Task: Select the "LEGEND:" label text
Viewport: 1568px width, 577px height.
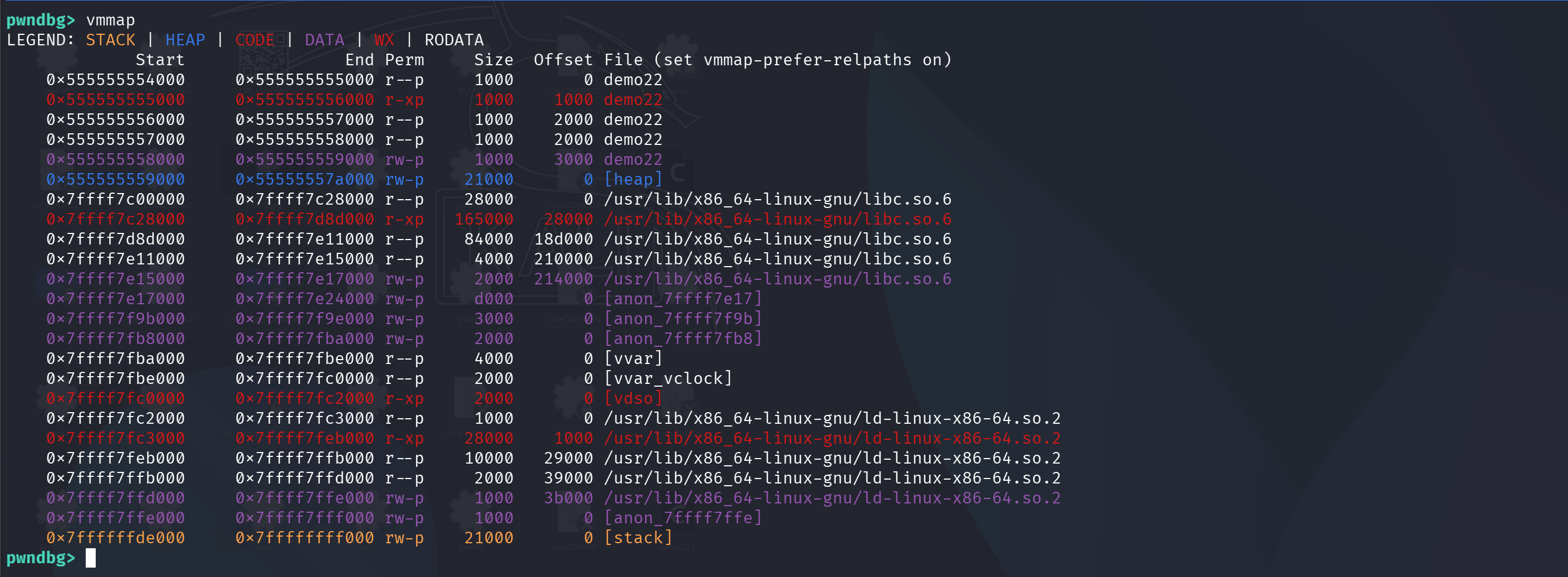Action: (40, 40)
